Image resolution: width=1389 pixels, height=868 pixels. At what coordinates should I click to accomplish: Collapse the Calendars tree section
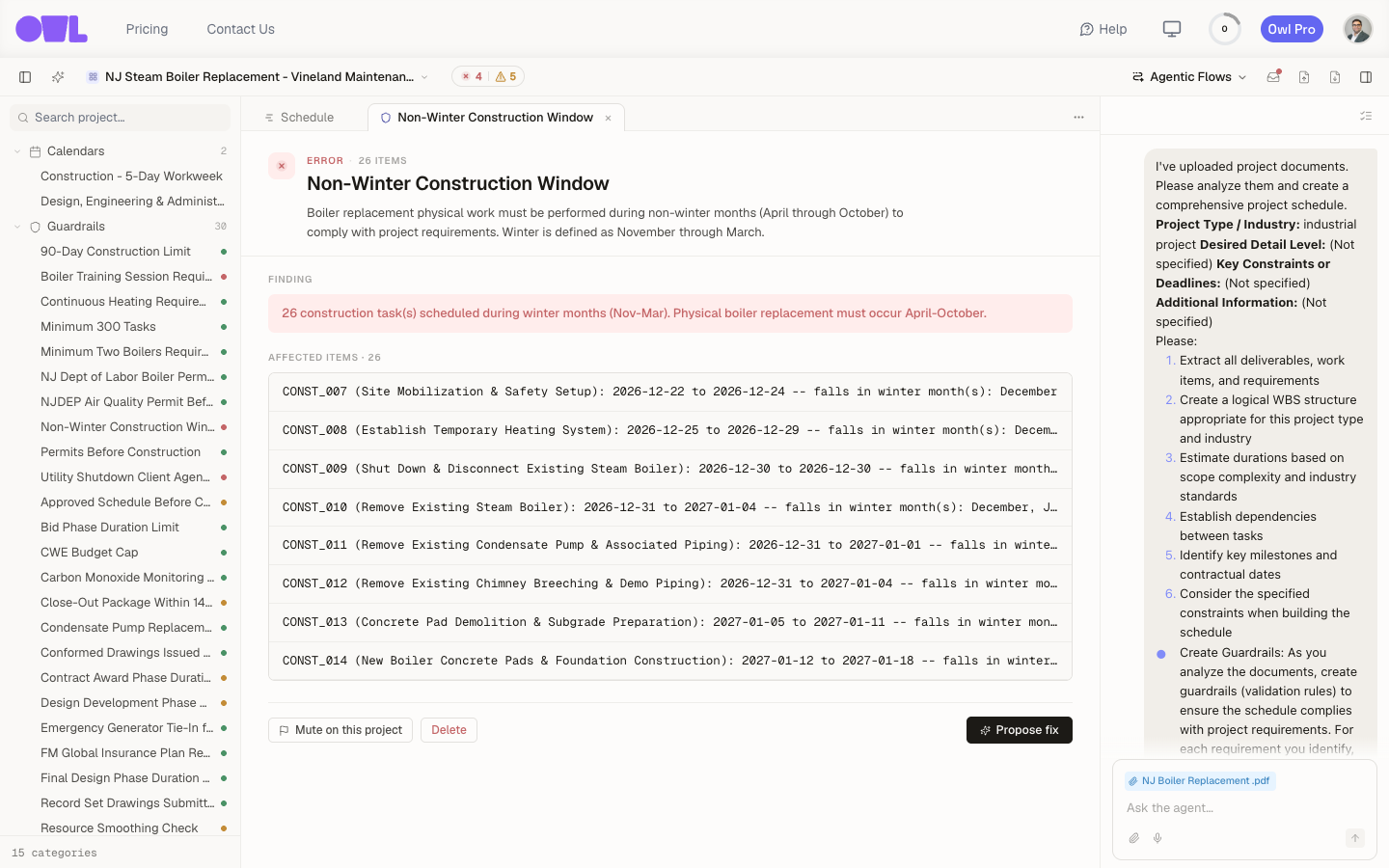coord(17,151)
